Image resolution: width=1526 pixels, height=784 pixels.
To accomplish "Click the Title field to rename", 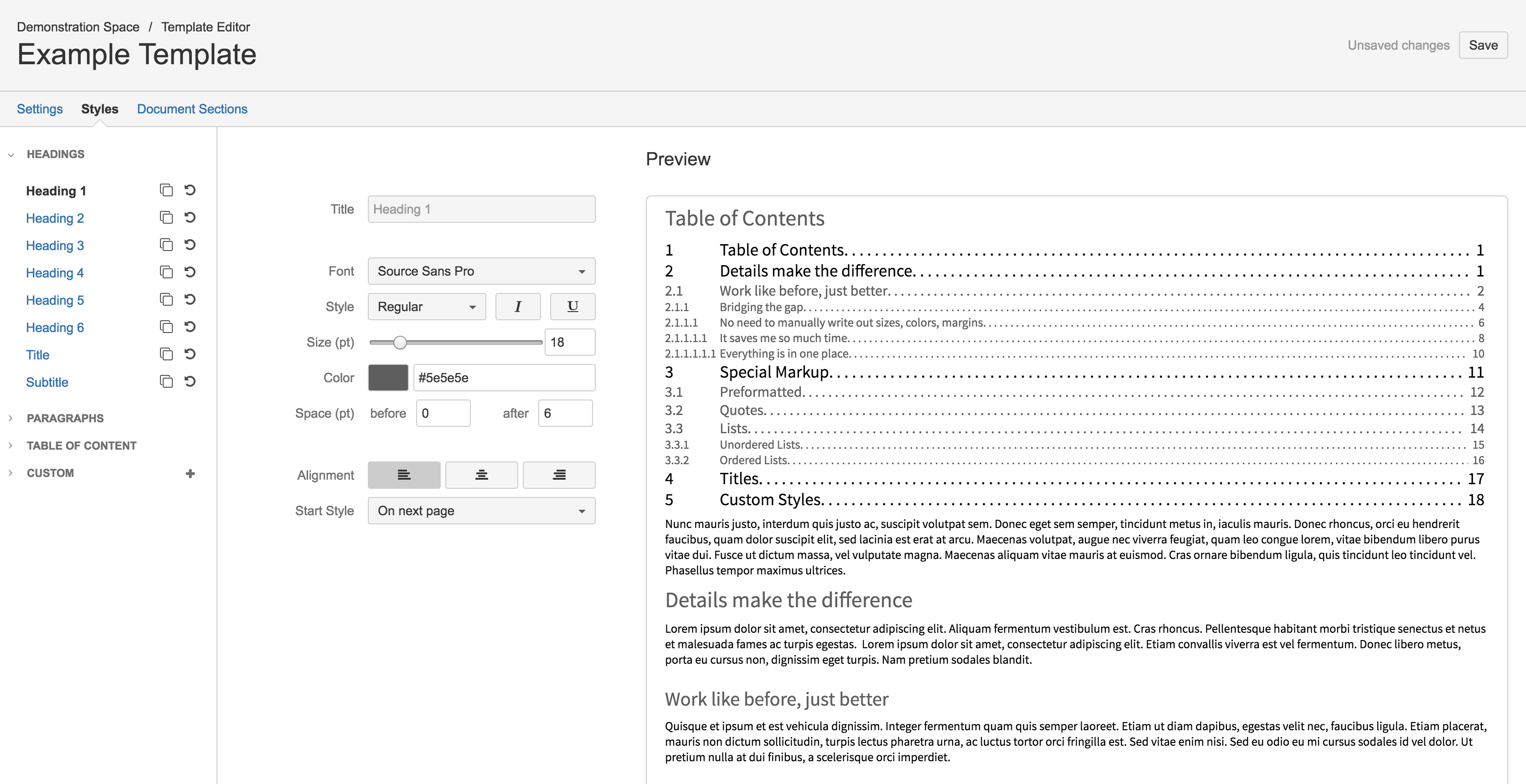I will [x=481, y=208].
